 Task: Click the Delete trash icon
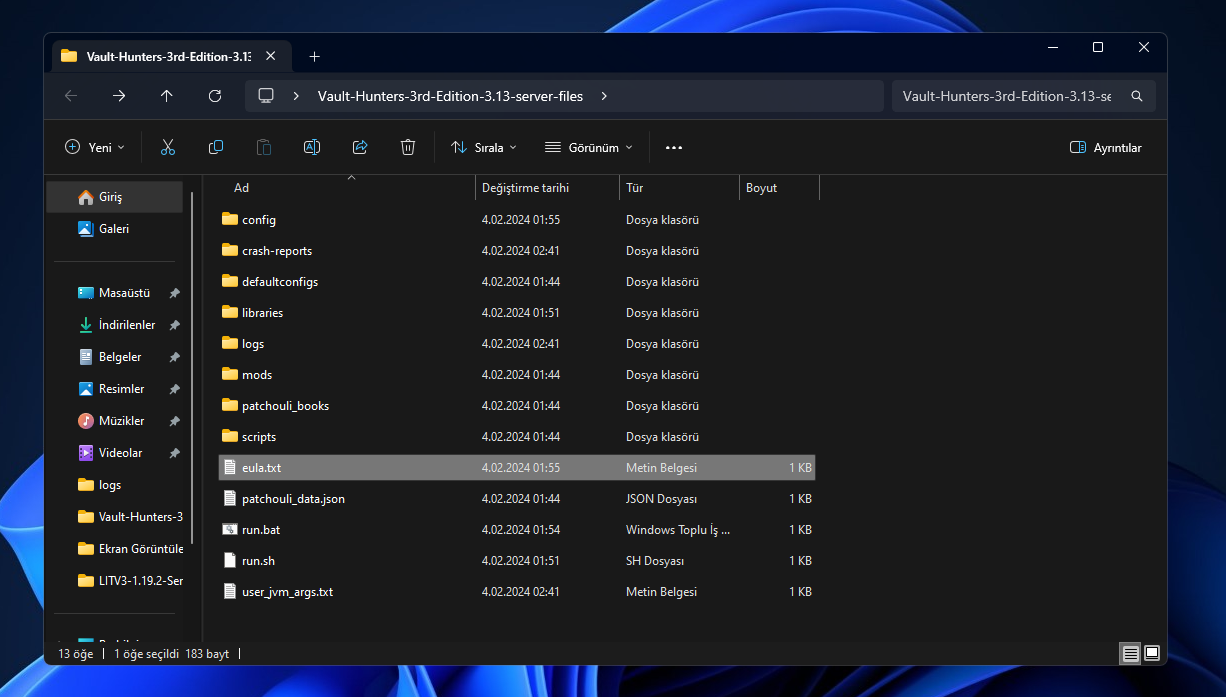point(408,147)
